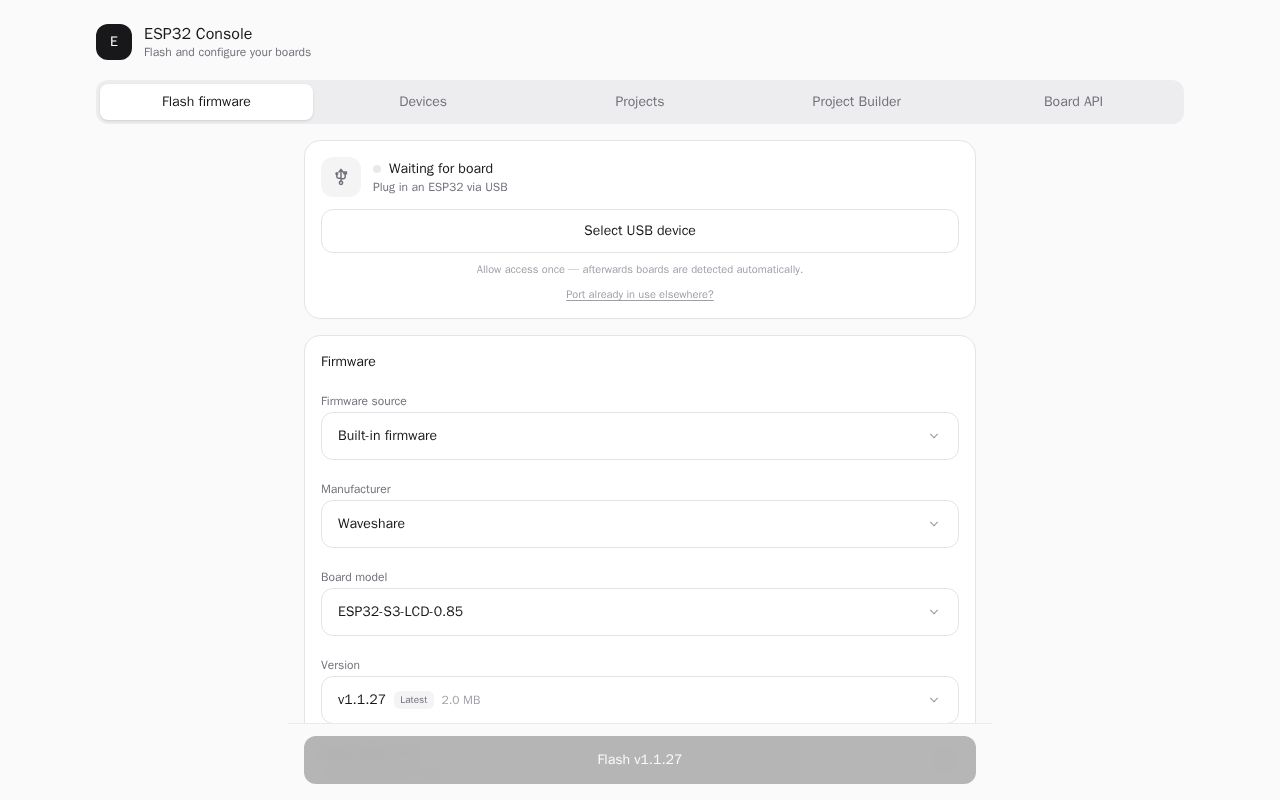Open the Version dropdown showing v1.1.27
Viewport: 1280px width, 800px height.
(640, 700)
